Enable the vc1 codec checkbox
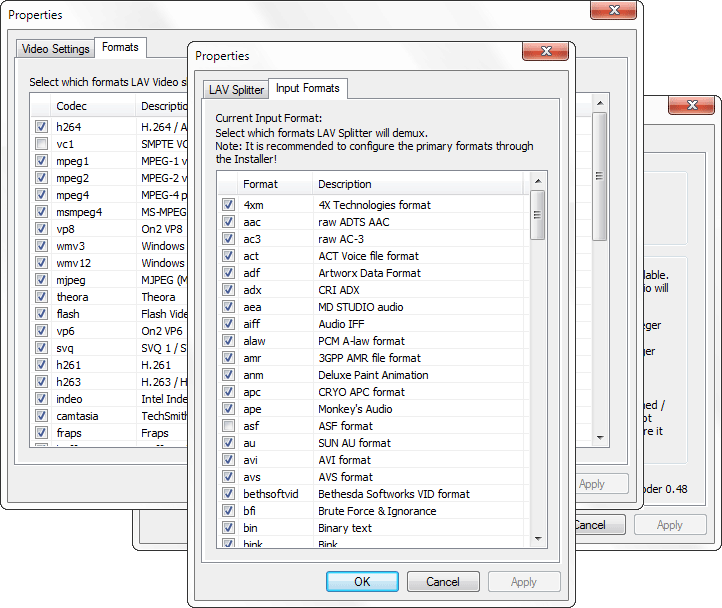Image resolution: width=722 pixels, height=608 pixels. (41, 144)
